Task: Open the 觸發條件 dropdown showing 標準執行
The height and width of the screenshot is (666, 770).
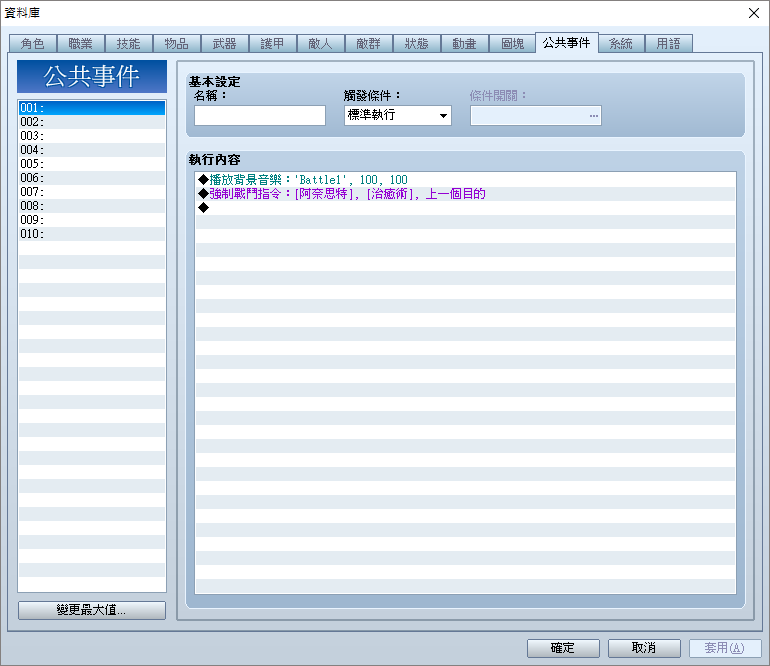Action: click(398, 115)
